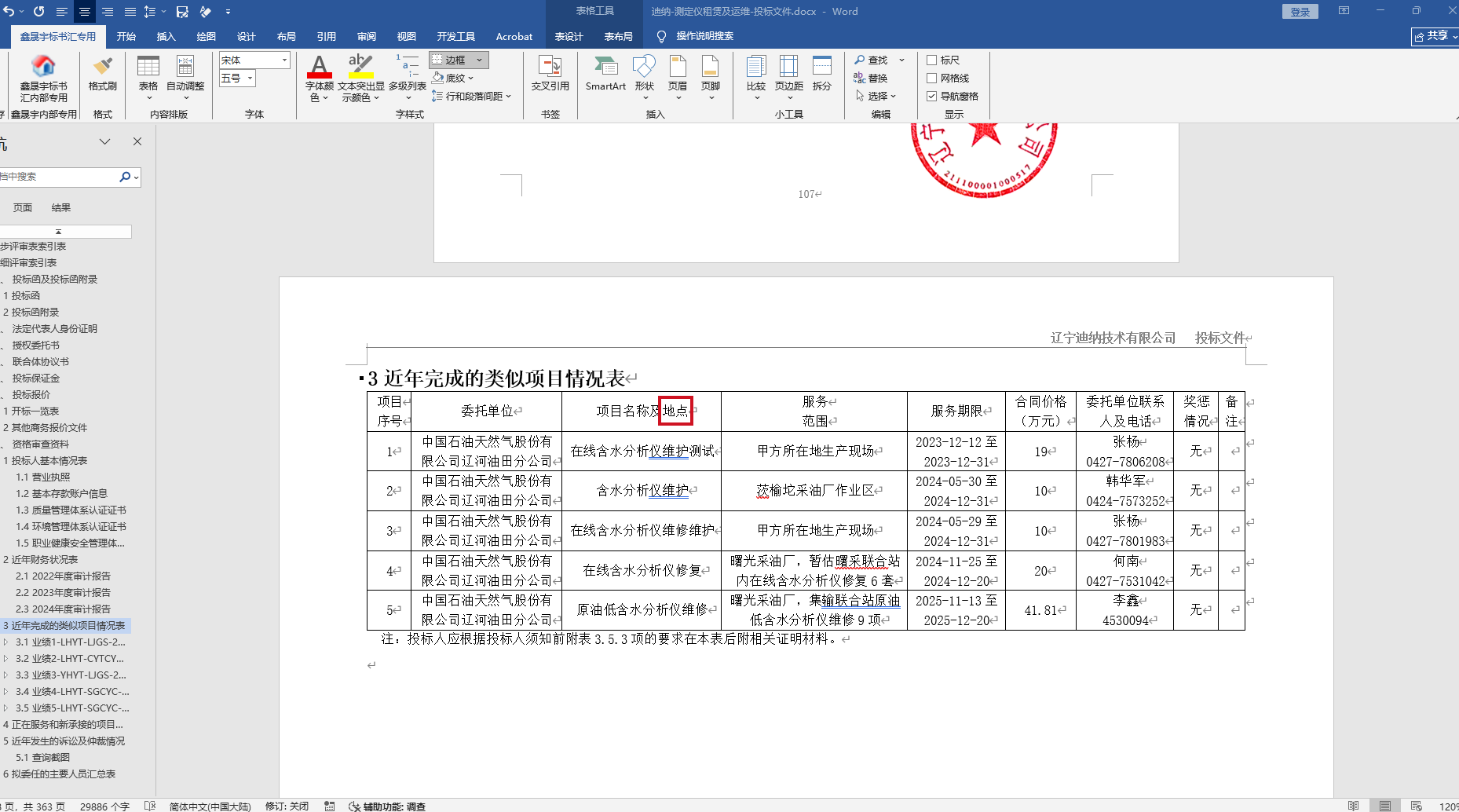The image size is (1459, 812).
Task: Apply left alignment from quick access toolbar
Action: coord(61,12)
